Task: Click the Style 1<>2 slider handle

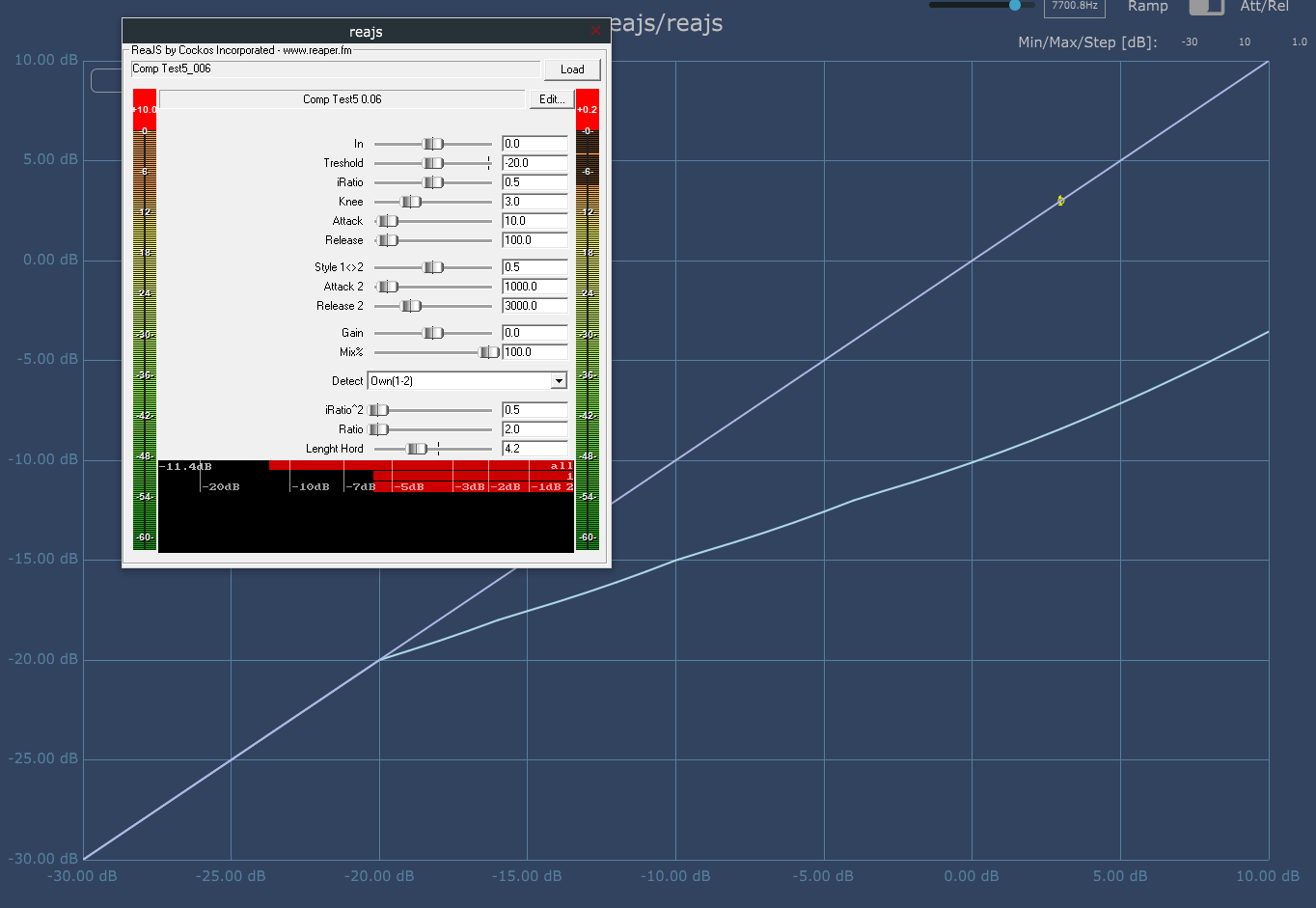Action: click(x=433, y=267)
